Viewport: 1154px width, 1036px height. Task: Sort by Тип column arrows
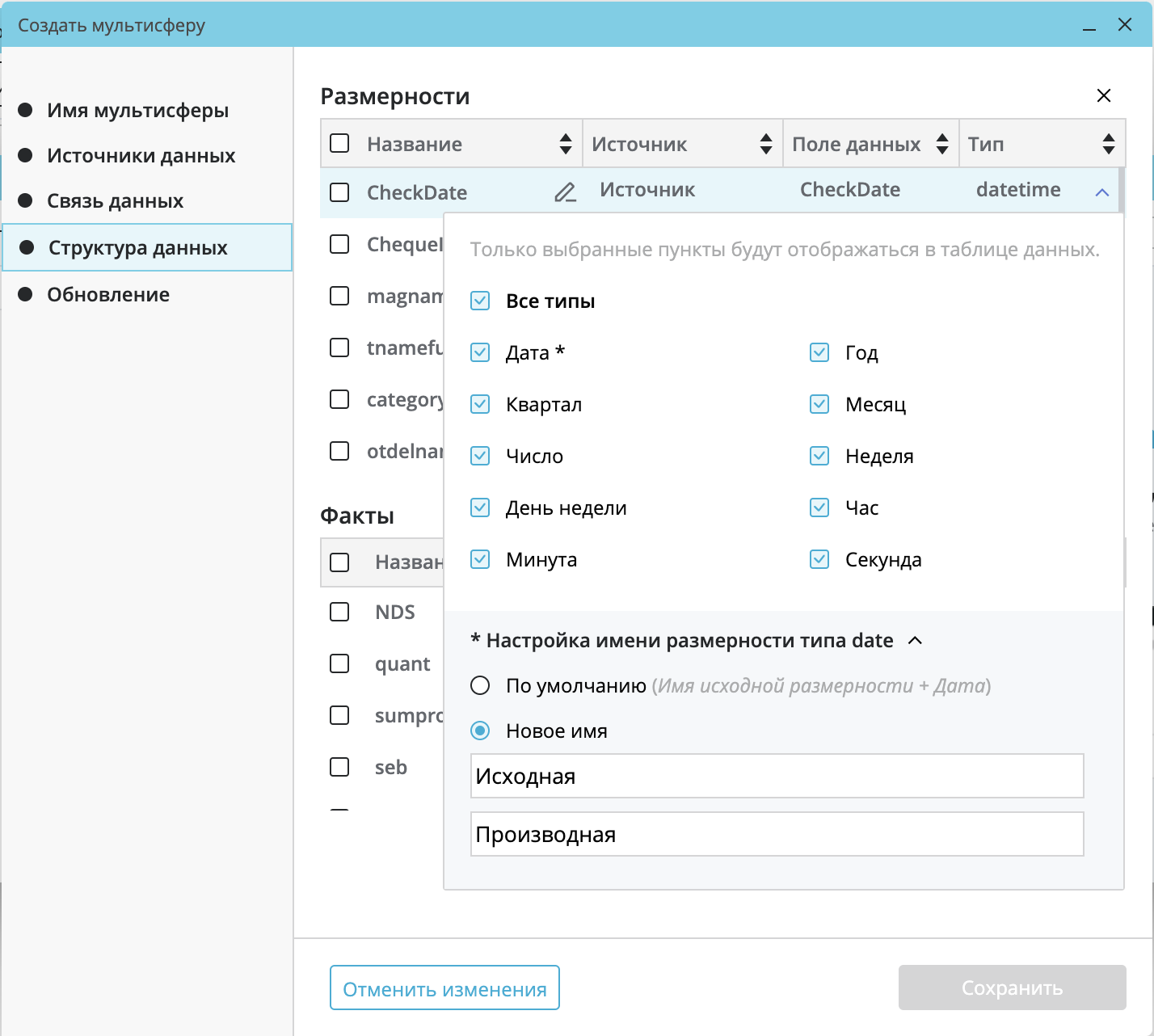pyautogui.click(x=1109, y=144)
